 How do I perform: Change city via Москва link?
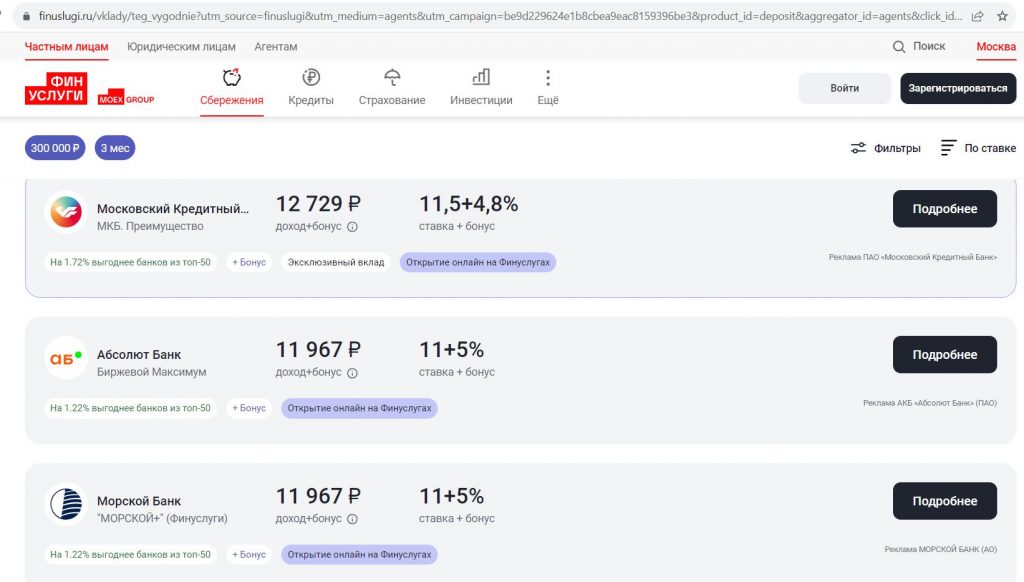996,46
